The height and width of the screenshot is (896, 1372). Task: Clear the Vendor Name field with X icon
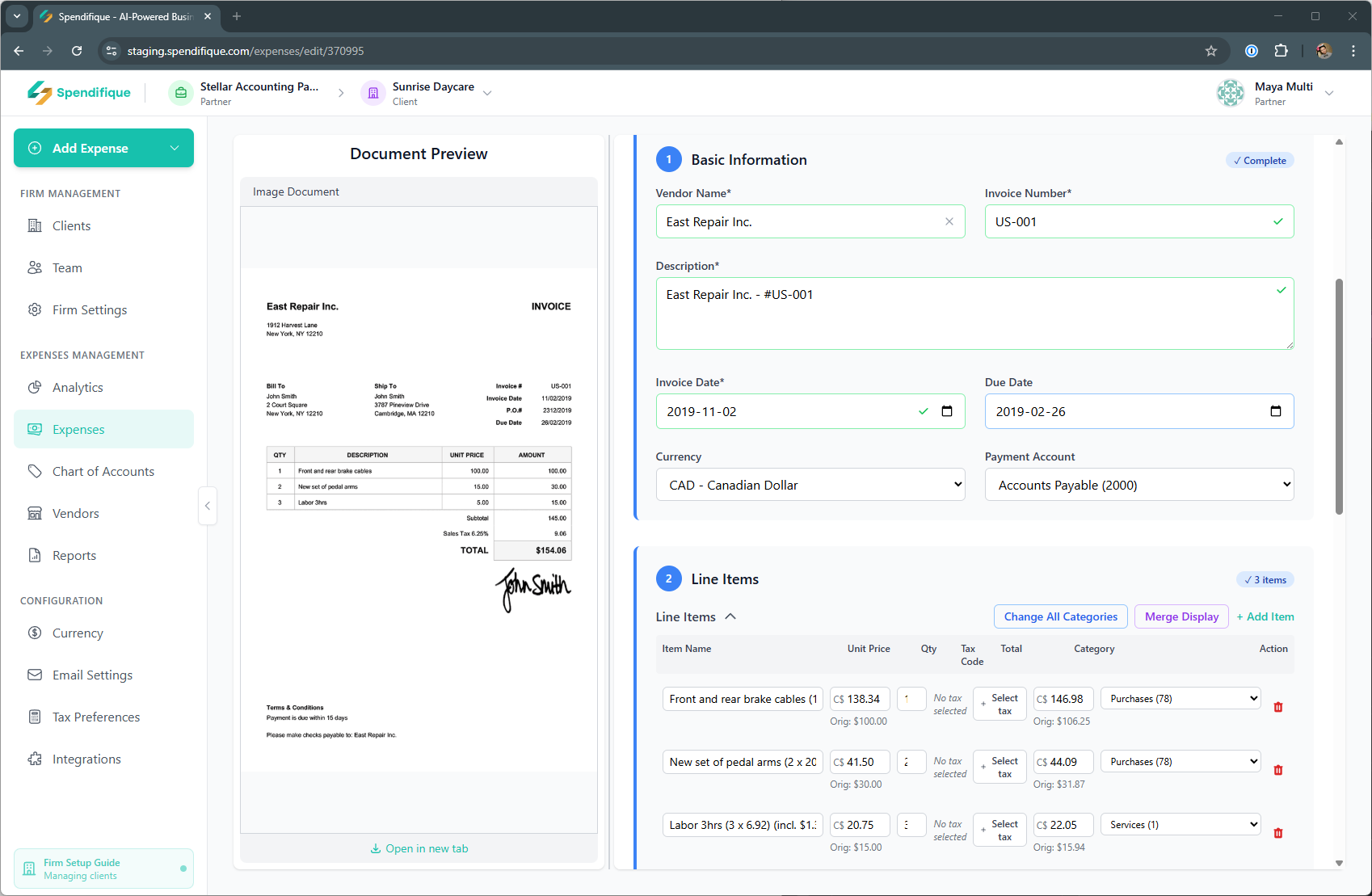(x=949, y=221)
